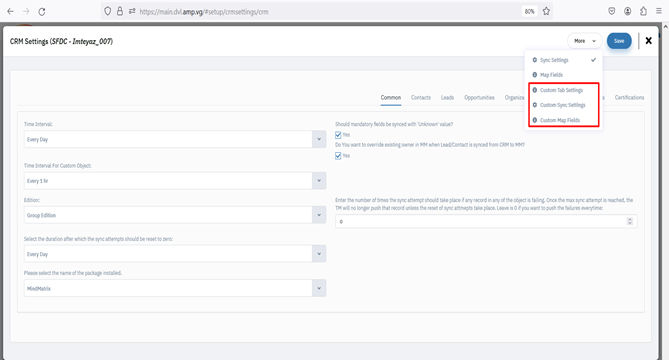Toggle Yes for syncing mandatory fields as Unknown

click(338, 135)
